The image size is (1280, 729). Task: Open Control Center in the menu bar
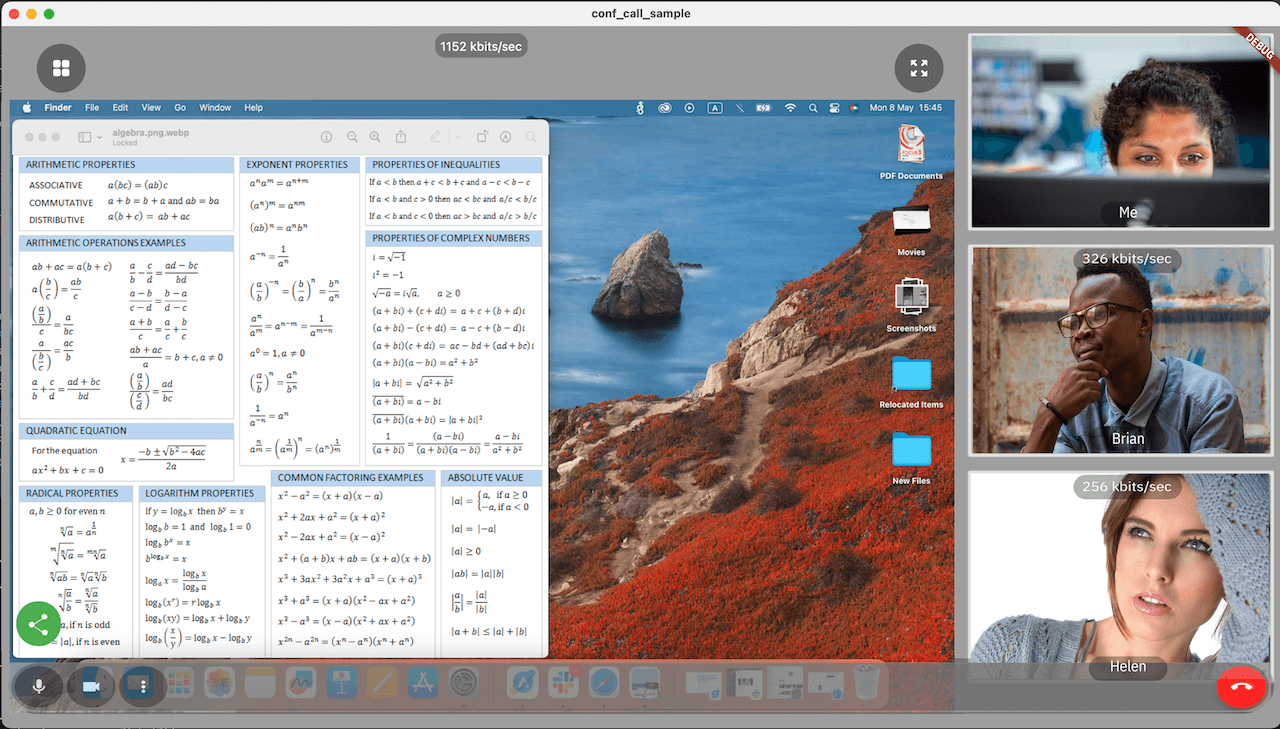833,108
